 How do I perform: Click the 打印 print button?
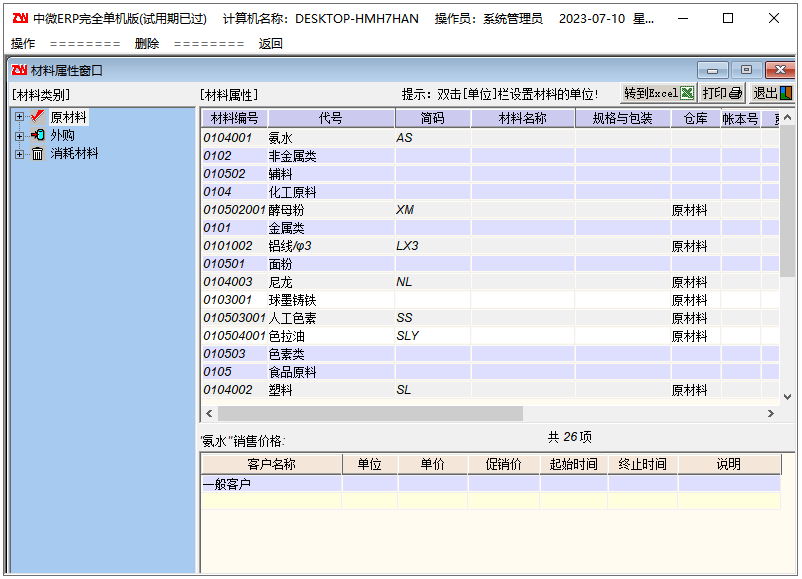(722, 93)
